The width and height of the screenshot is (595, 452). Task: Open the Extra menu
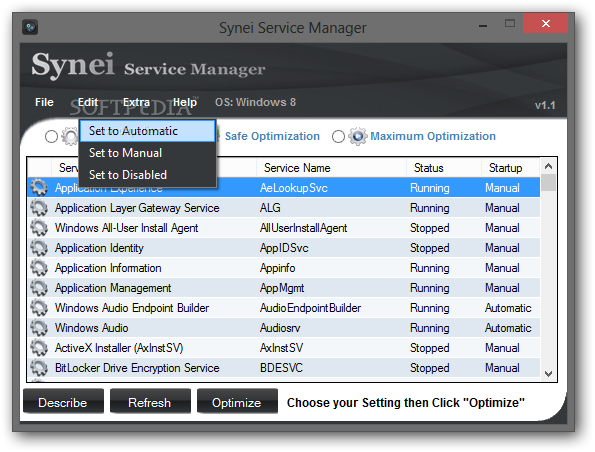(x=137, y=102)
